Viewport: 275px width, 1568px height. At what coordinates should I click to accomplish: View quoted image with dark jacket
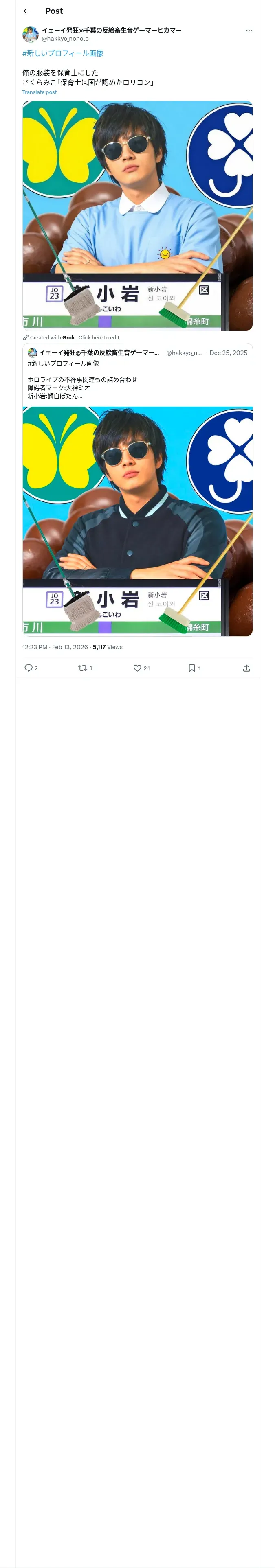tap(138, 521)
